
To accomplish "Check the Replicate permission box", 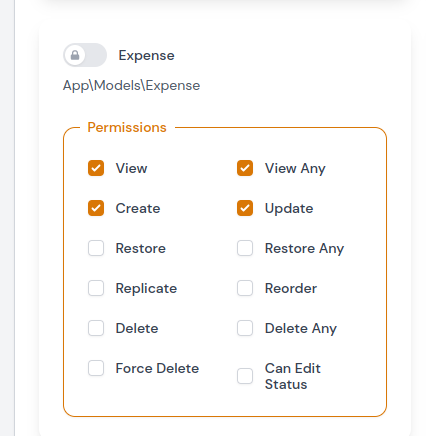I will click(96, 288).
